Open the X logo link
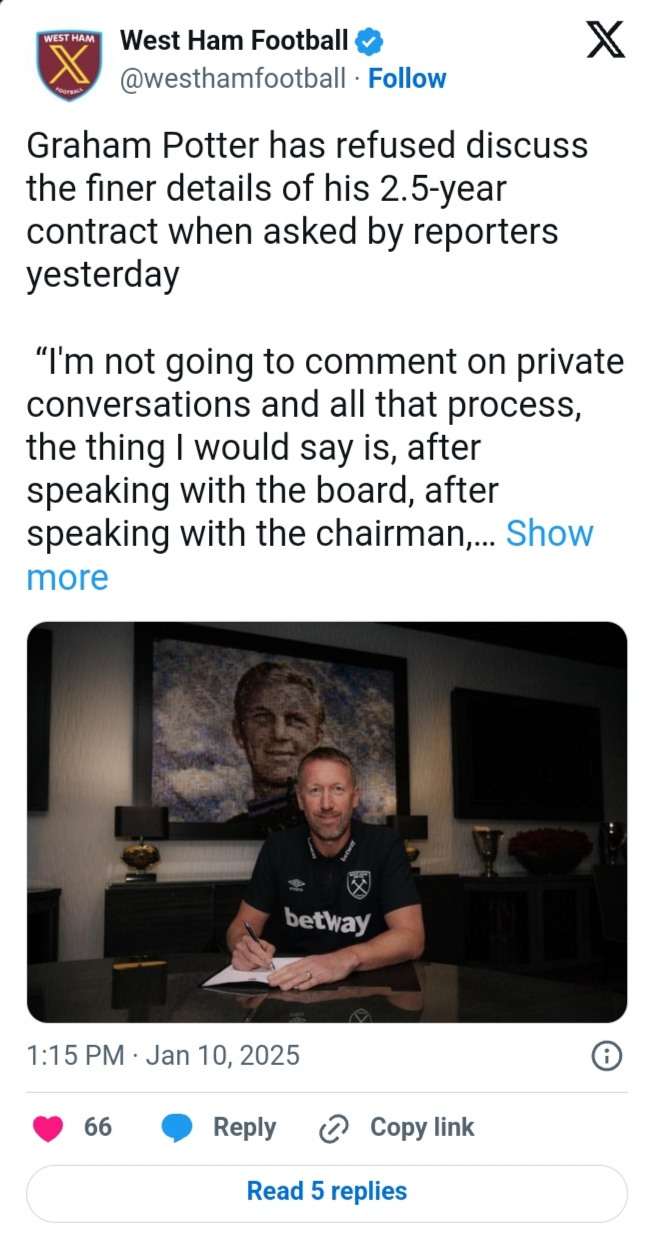648x1236 pixels. pos(604,41)
